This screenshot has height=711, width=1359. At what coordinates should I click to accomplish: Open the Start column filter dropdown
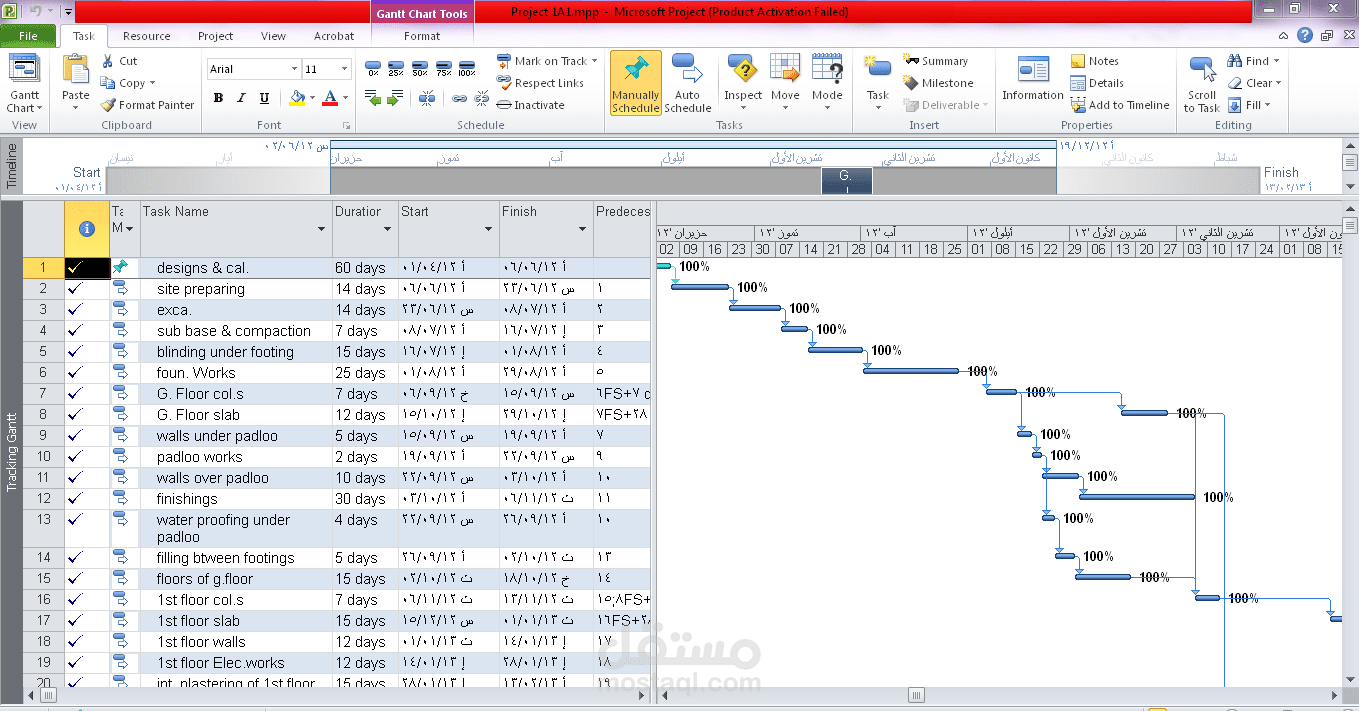489,229
